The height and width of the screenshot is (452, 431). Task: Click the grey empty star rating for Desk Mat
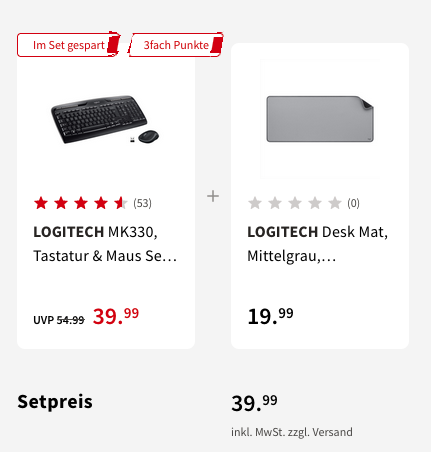[x=295, y=203]
